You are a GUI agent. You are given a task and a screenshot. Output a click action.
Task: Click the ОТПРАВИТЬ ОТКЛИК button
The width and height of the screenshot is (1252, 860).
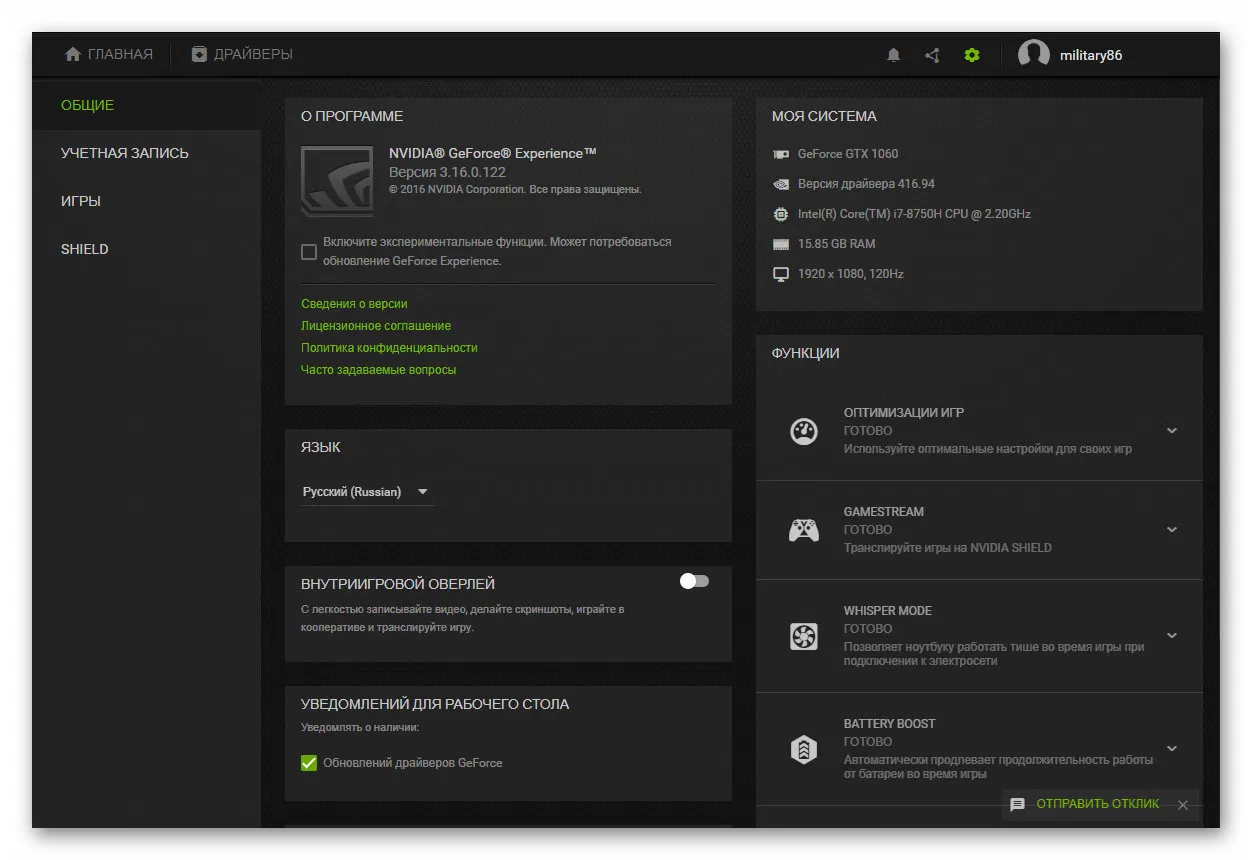[x=1098, y=804]
